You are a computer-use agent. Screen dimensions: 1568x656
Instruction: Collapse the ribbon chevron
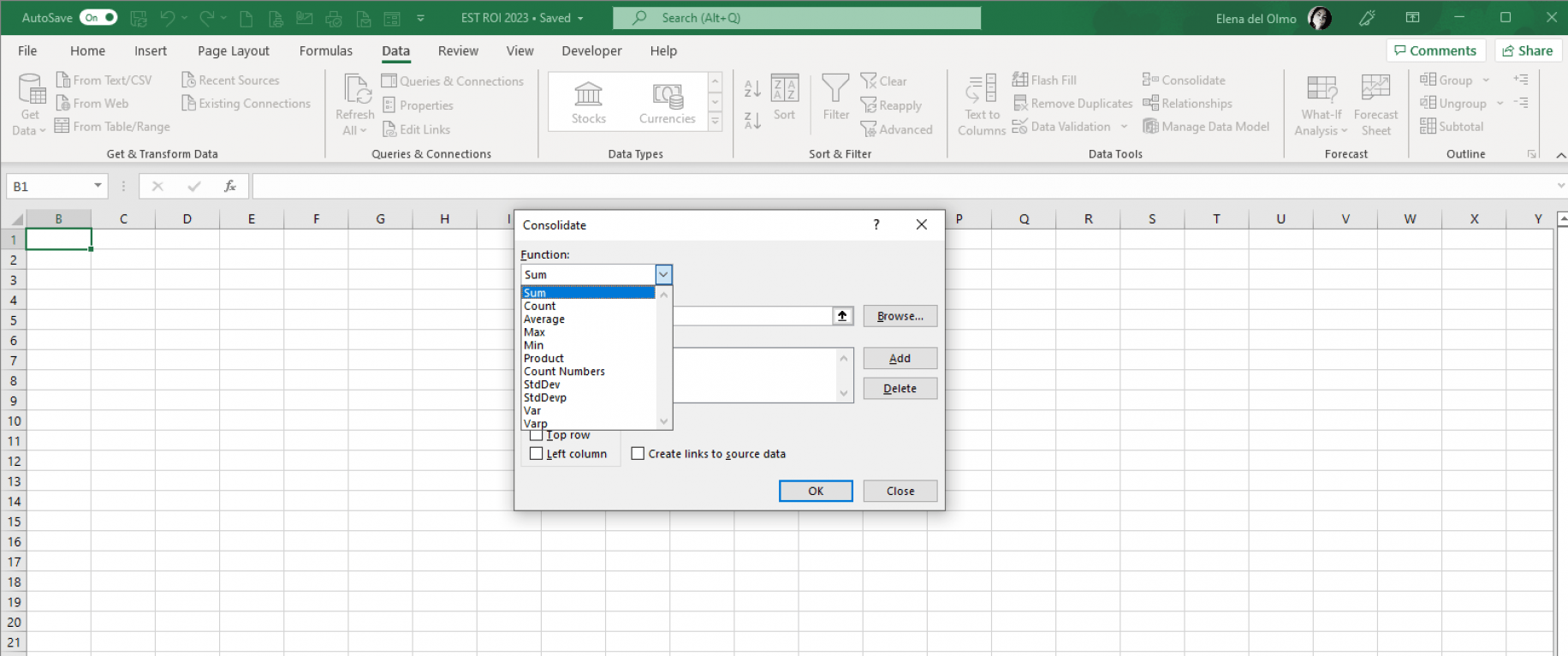point(1560,155)
